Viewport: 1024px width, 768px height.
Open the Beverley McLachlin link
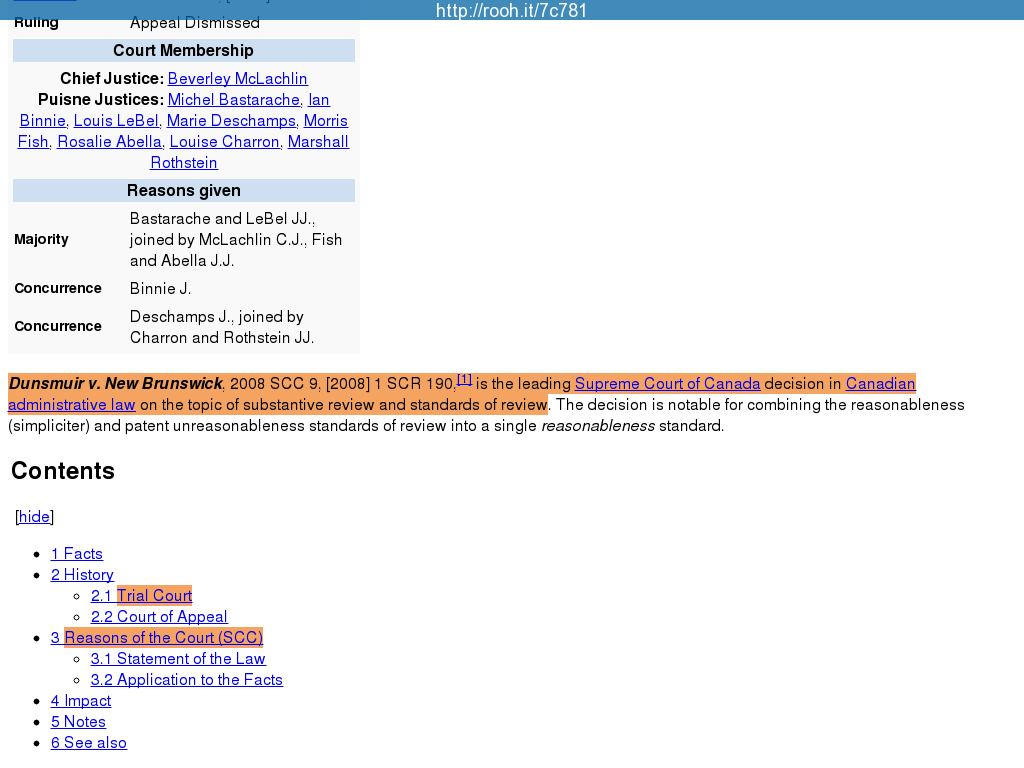point(237,79)
